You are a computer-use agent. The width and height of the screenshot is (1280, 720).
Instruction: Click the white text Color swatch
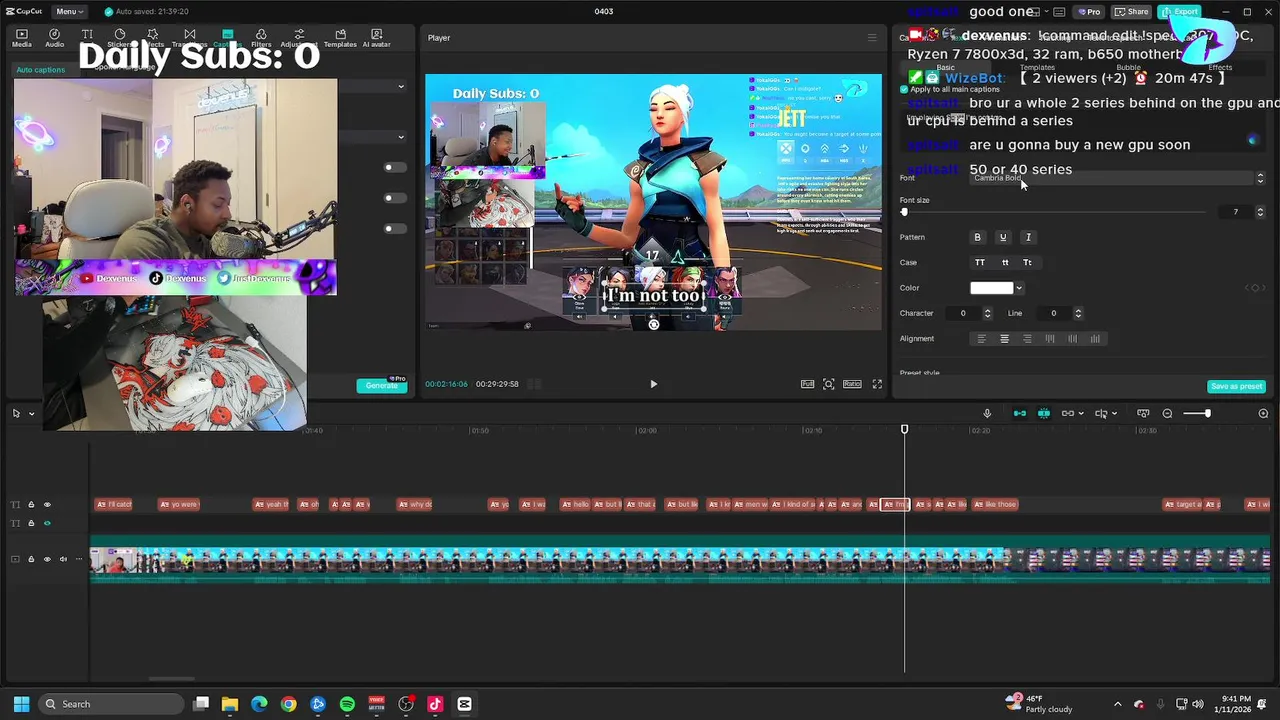pos(992,288)
